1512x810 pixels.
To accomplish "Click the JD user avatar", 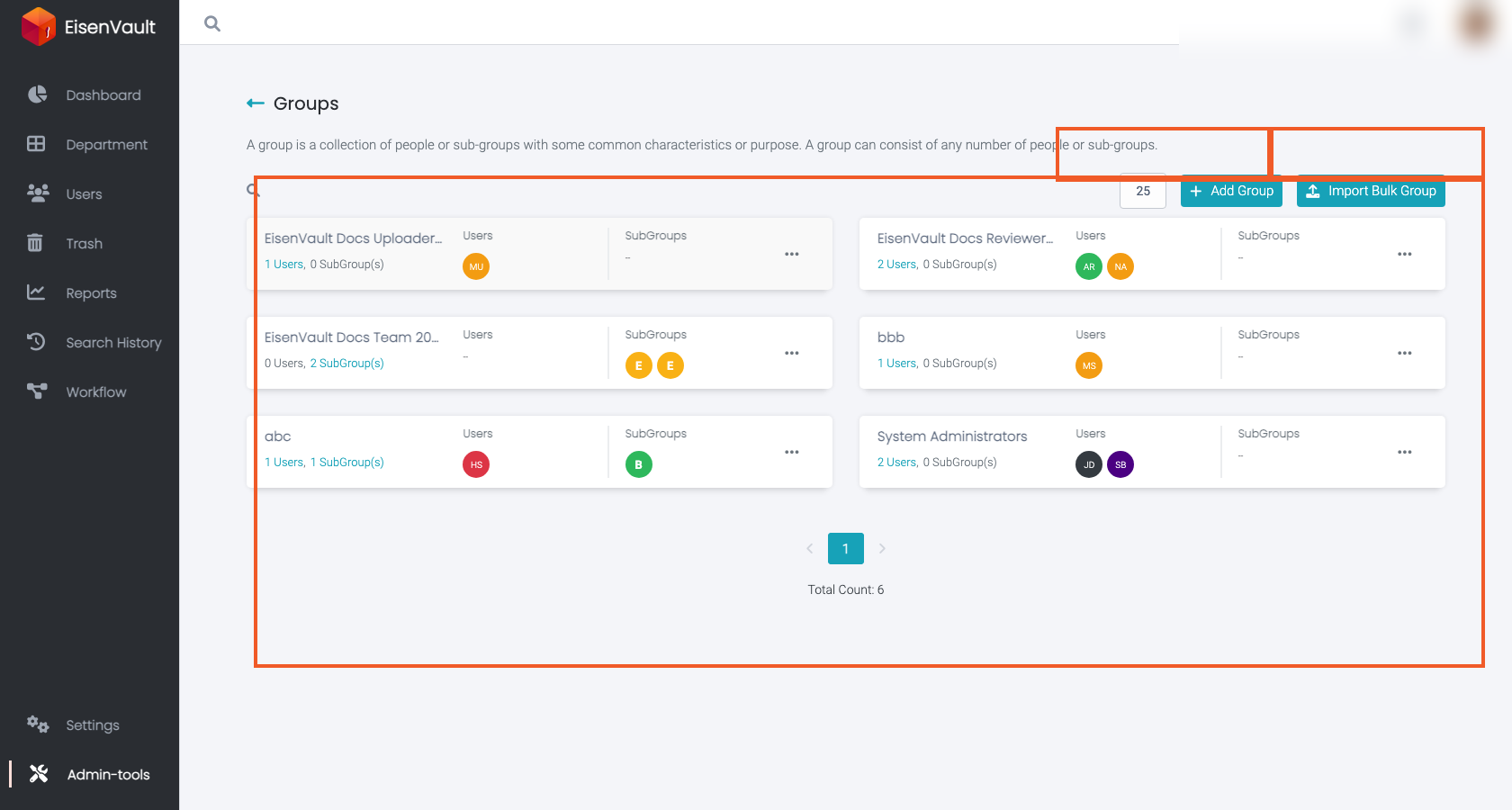I will click(1089, 464).
